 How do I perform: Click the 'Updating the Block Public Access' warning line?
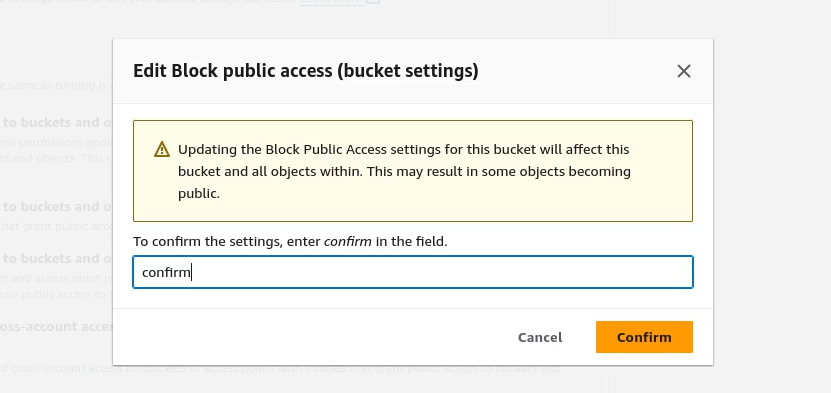pos(404,149)
